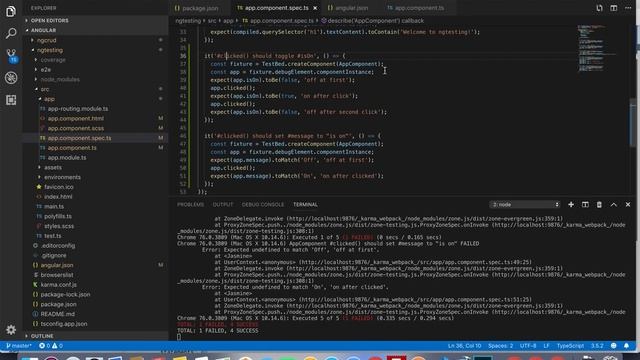This screenshot has width=640, height=360.
Task: Close the app.component.spec.ts tab
Action: coord(315,8)
